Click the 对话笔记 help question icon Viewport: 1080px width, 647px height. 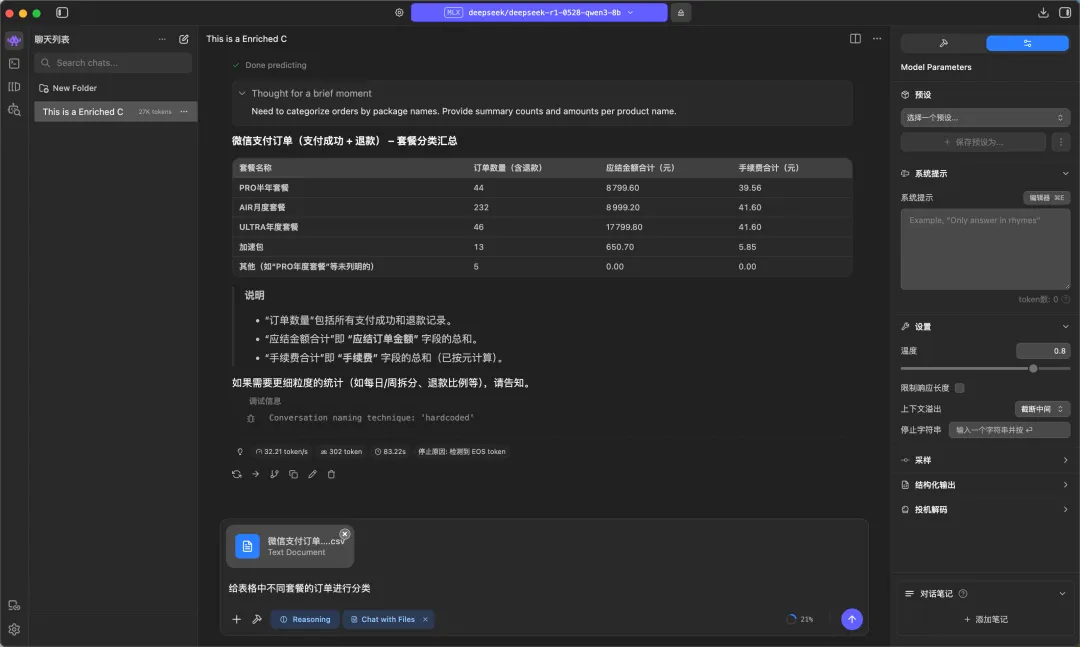point(963,594)
